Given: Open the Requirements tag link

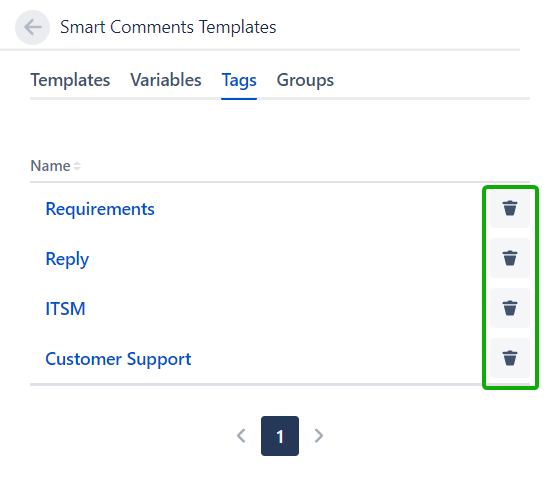Looking at the screenshot, I should pyautogui.click(x=100, y=209).
